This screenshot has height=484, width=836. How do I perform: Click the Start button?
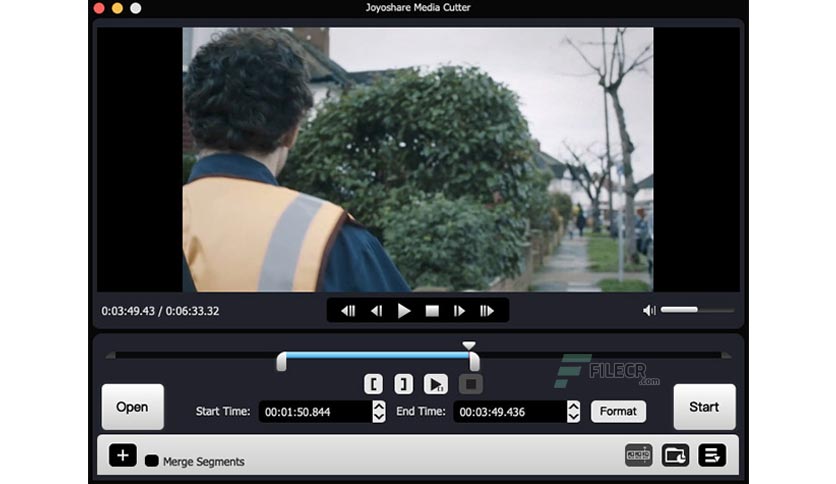click(704, 407)
